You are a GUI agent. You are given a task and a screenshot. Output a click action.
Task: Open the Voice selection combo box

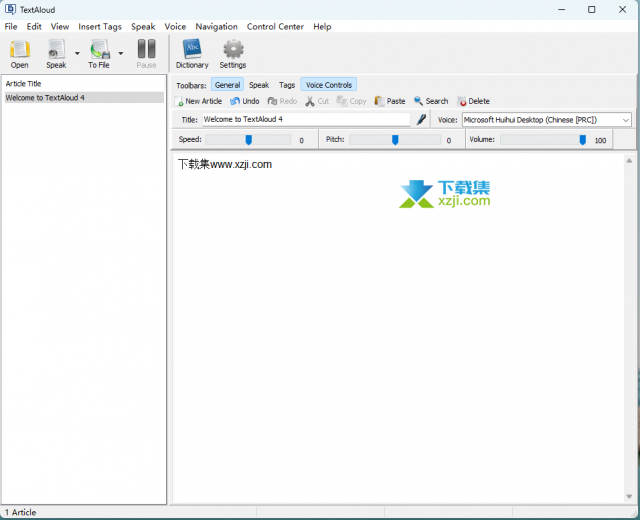(547, 120)
